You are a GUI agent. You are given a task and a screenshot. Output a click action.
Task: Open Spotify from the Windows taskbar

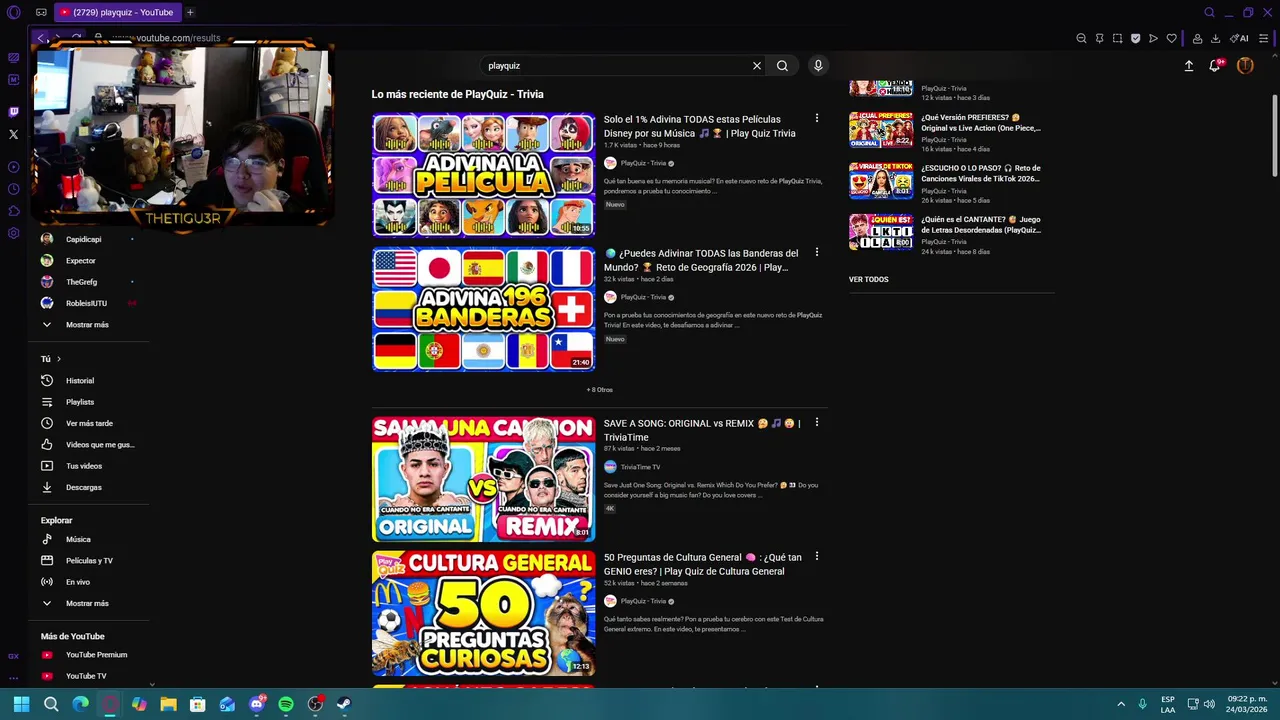point(286,704)
